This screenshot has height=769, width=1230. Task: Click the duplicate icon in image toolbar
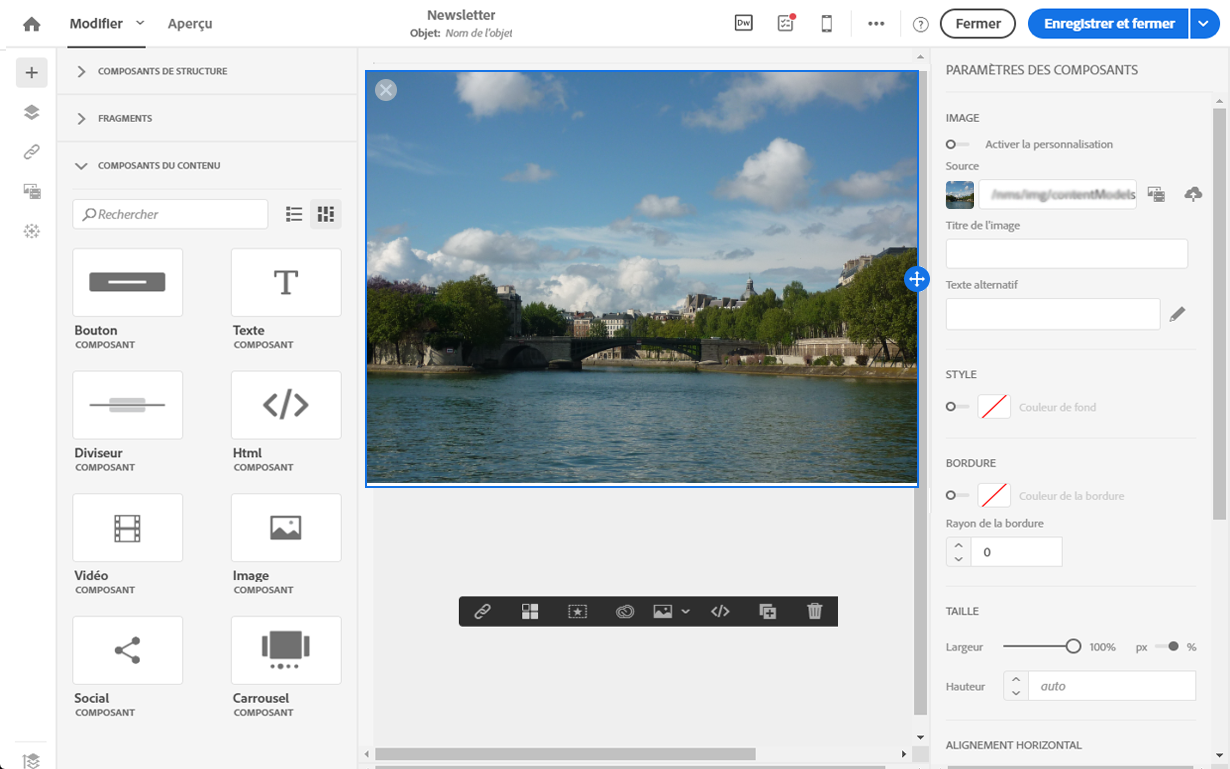coord(767,611)
